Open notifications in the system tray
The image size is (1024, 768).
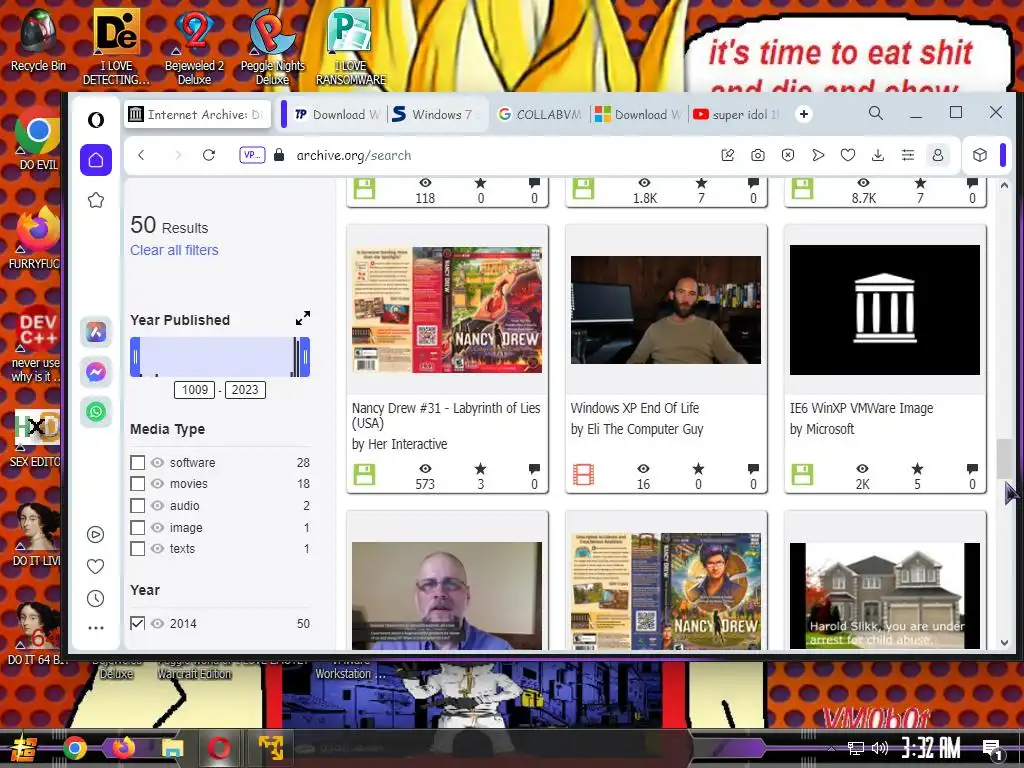(x=992, y=749)
